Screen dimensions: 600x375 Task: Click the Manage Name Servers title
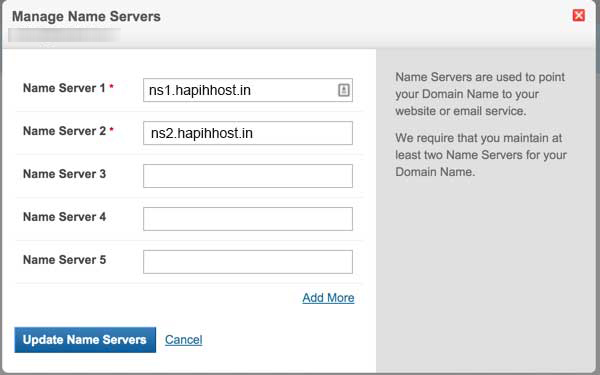click(86, 16)
